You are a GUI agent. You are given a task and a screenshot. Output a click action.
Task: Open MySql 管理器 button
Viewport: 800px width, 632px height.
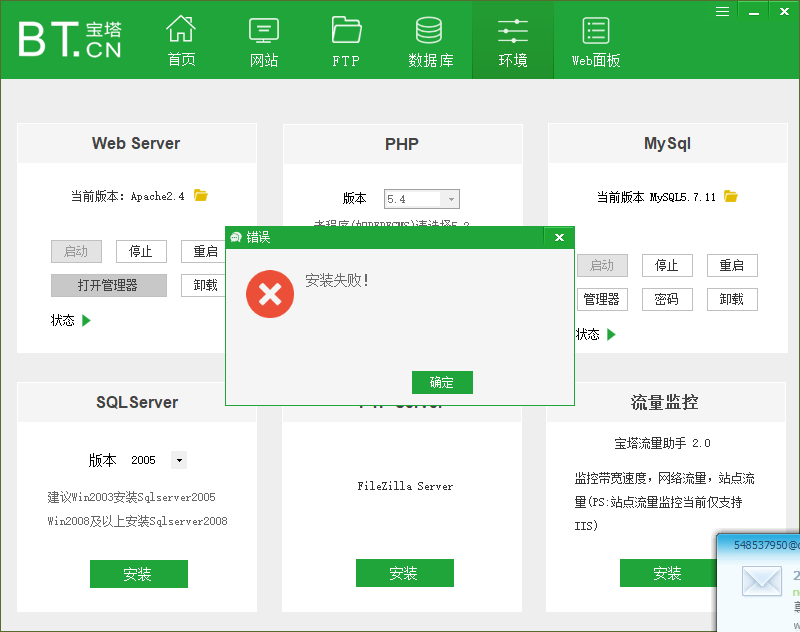[x=602, y=299]
